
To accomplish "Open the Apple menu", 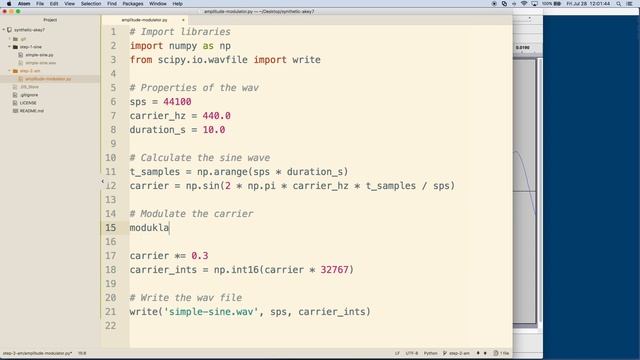I will 9,4.
